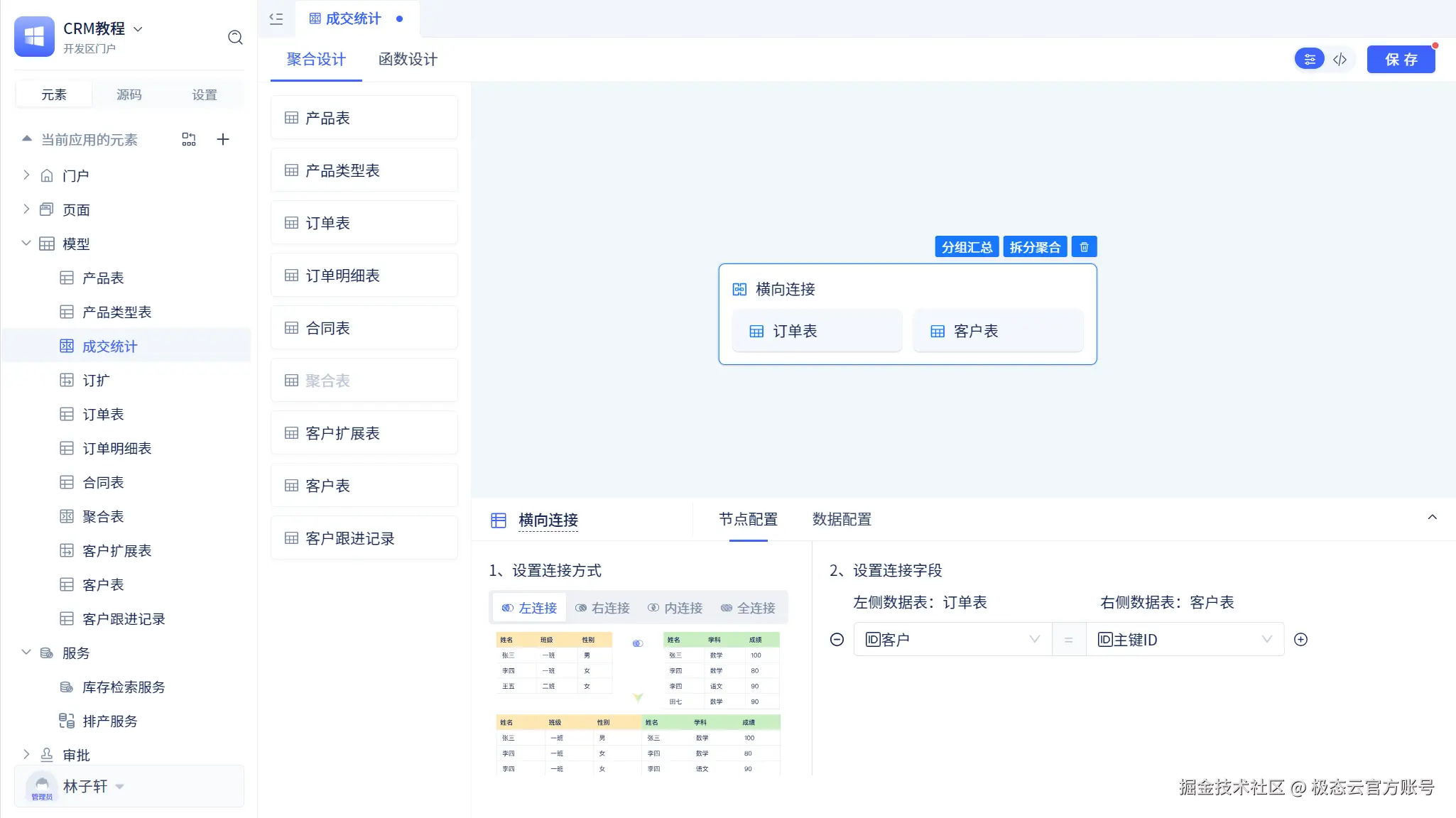Click the 保存 button
The height and width of the screenshot is (818, 1456).
(1401, 60)
